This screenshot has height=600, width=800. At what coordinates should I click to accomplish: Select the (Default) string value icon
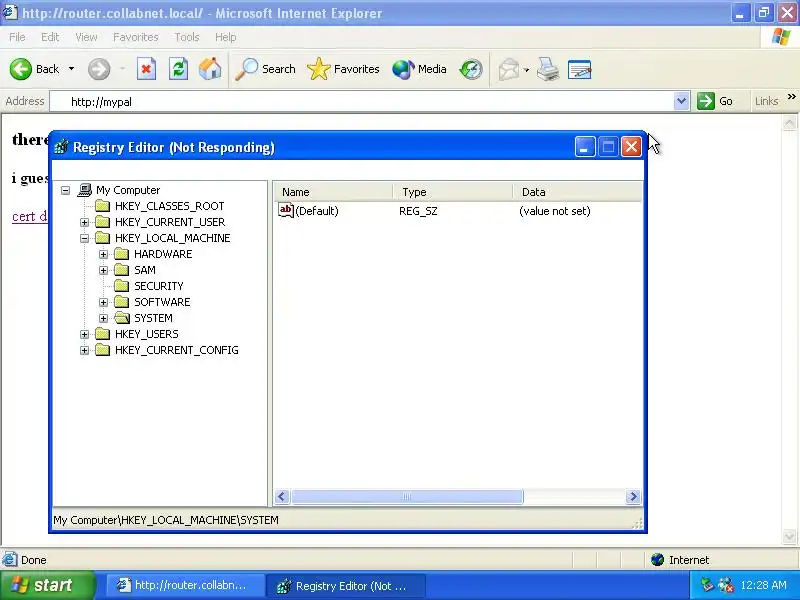coord(286,210)
